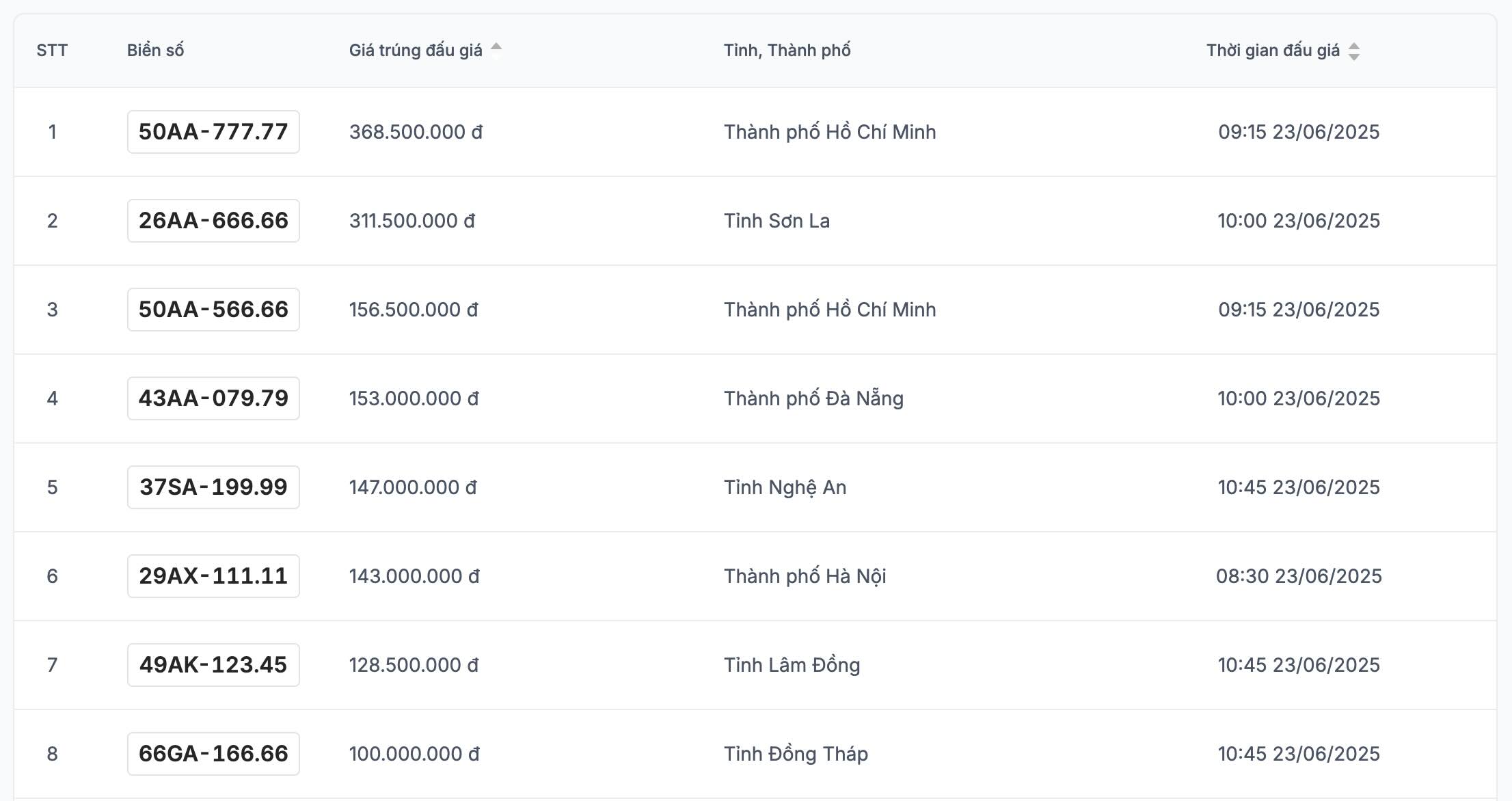
Task: Sort by Giá trúng đấu giá arrow
Action: [x=496, y=48]
